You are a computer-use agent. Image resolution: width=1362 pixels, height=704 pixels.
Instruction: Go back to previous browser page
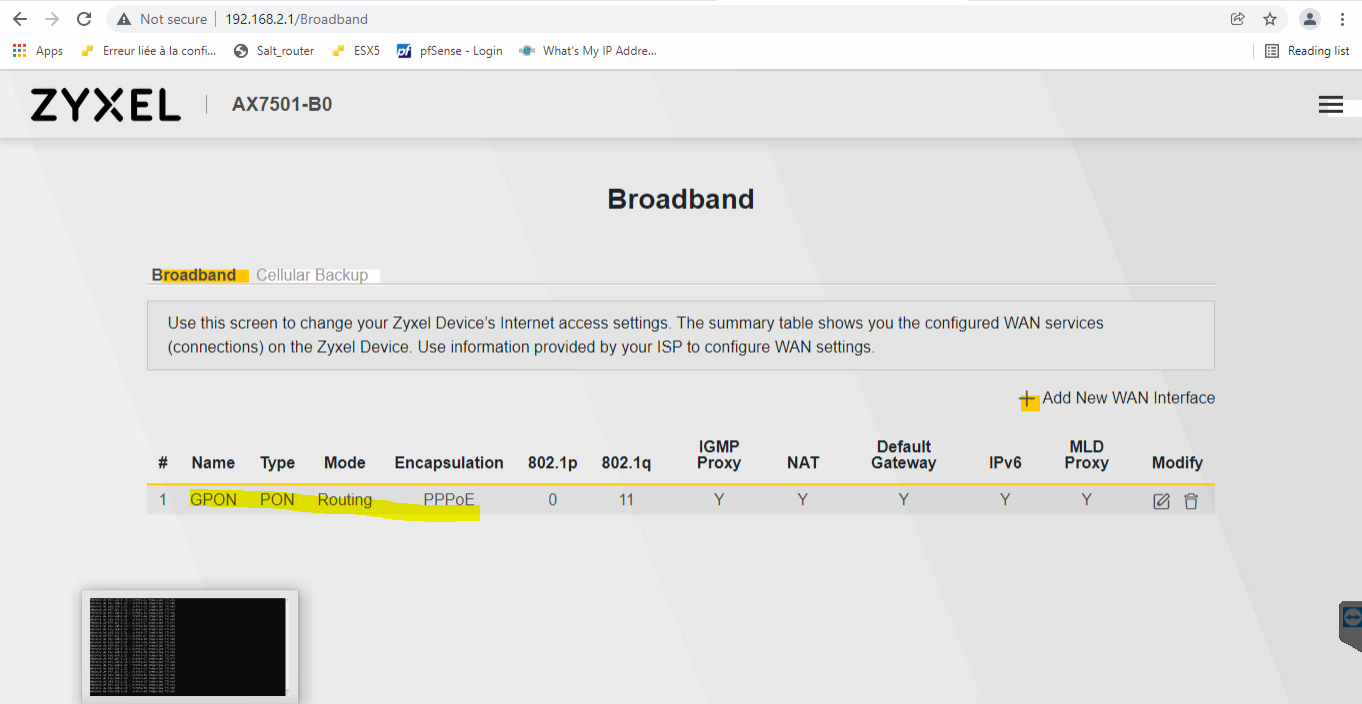[x=20, y=19]
